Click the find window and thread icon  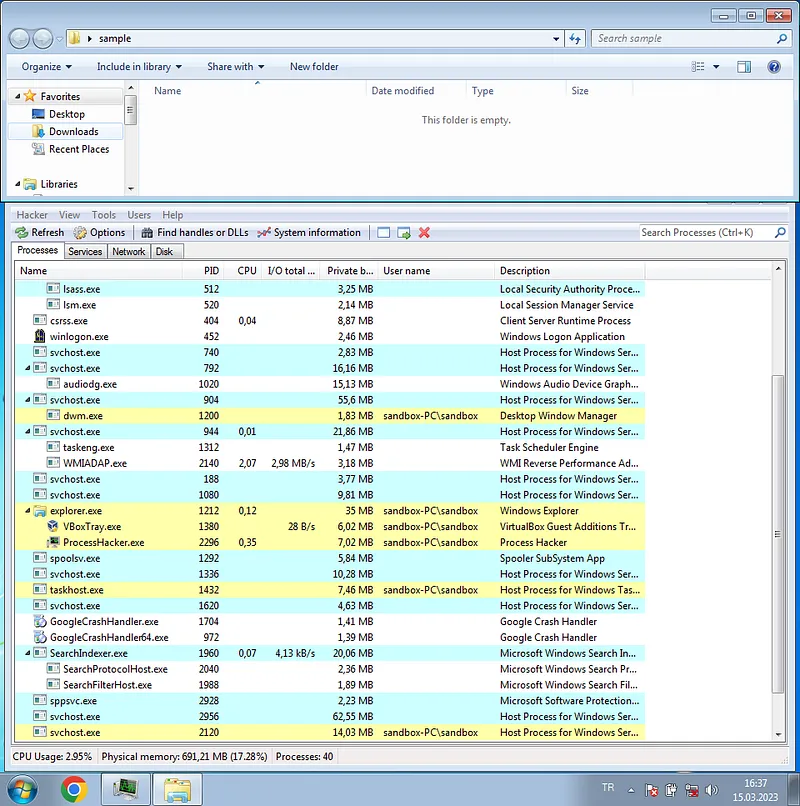[404, 233]
